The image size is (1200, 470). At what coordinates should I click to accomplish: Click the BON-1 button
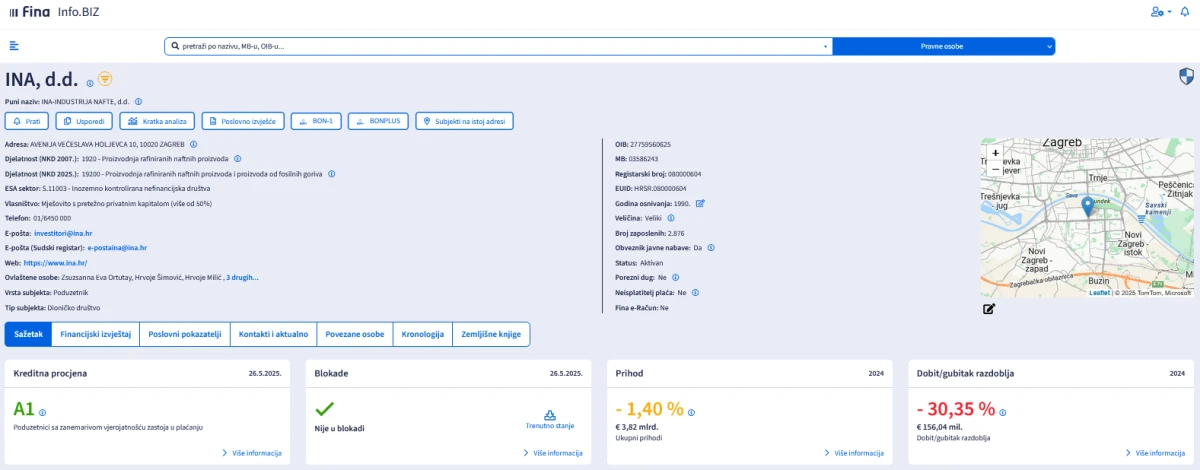pyautogui.click(x=316, y=121)
